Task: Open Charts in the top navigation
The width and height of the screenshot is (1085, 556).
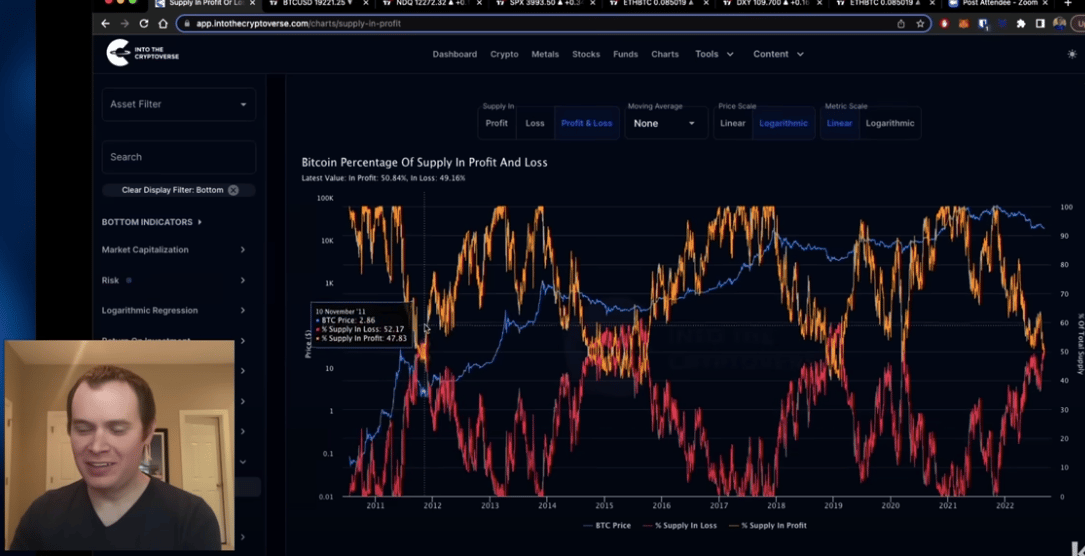Action: click(665, 54)
